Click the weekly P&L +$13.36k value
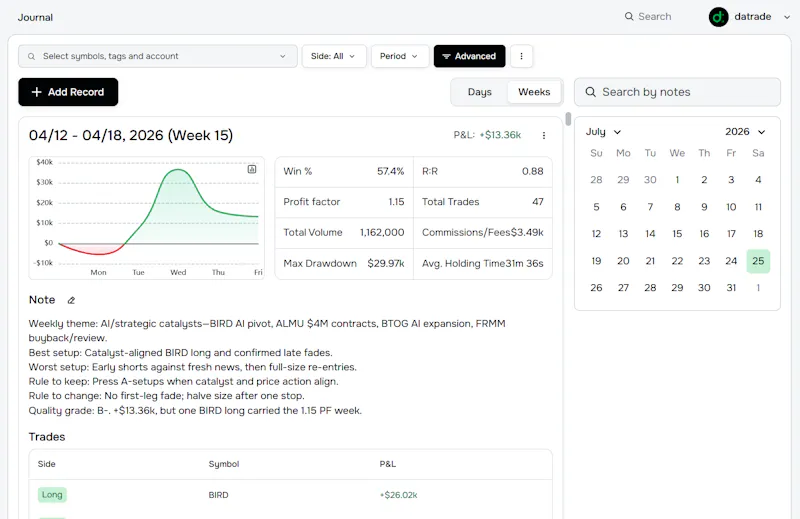The image size is (800, 519). 500,135
